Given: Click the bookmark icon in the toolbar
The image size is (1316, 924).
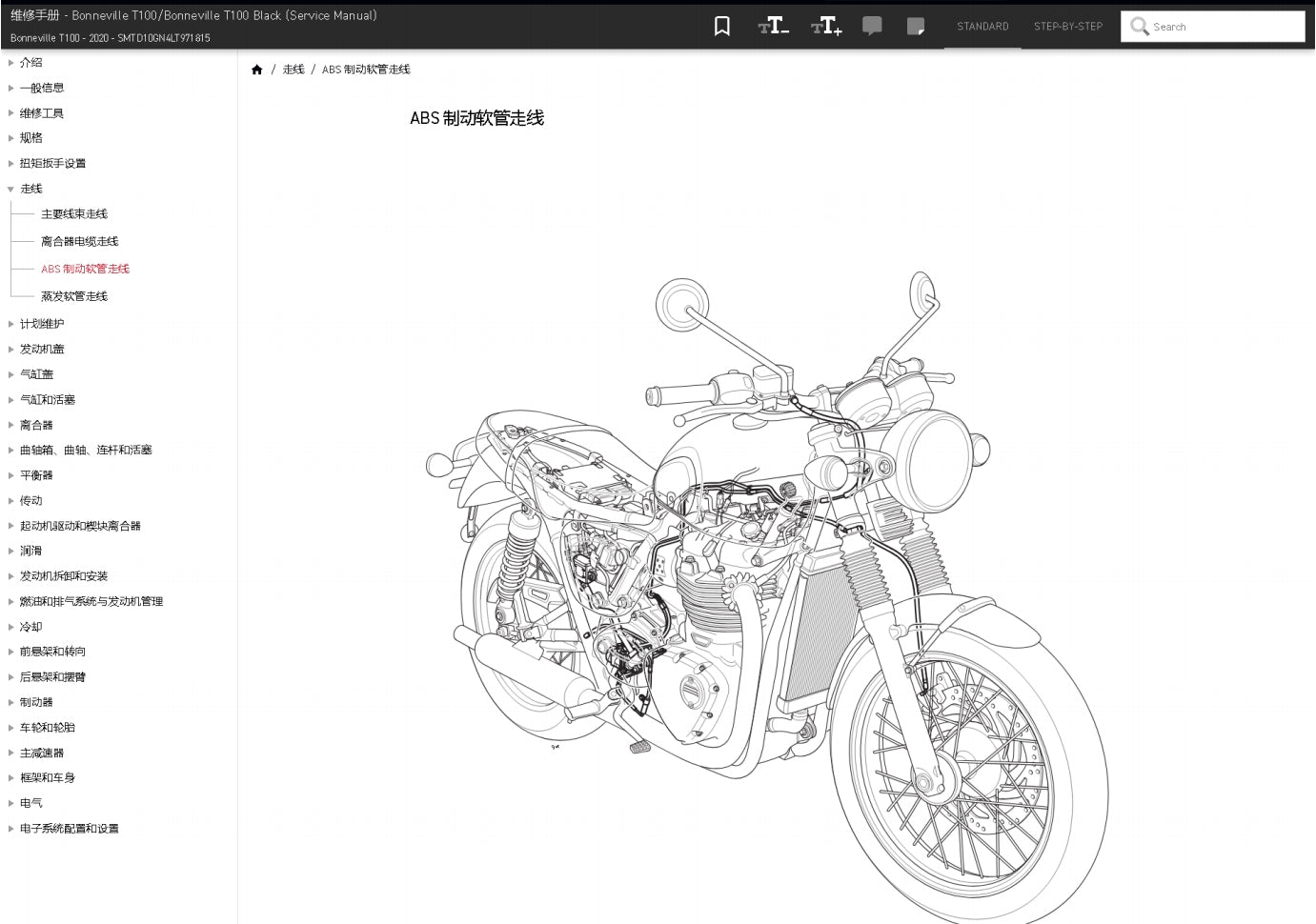Looking at the screenshot, I should point(721,26).
